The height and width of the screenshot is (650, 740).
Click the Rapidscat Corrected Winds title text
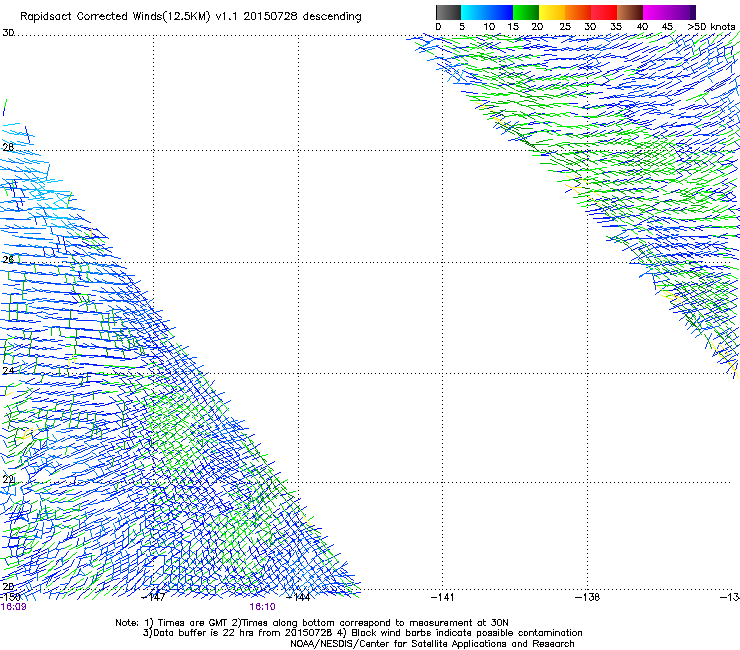tap(191, 17)
